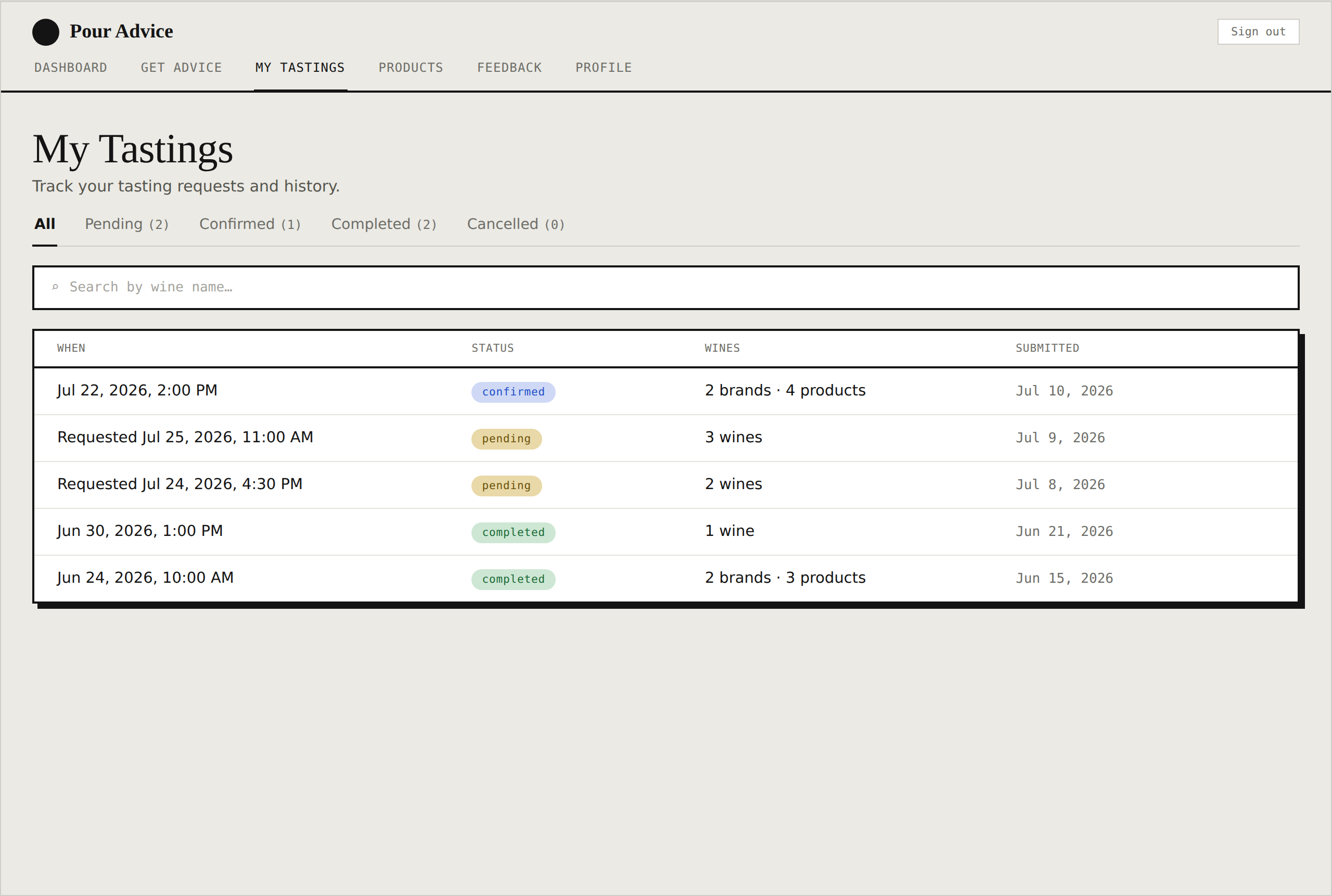Open the Pour Advice brand name link
1332x896 pixels.
(121, 31)
